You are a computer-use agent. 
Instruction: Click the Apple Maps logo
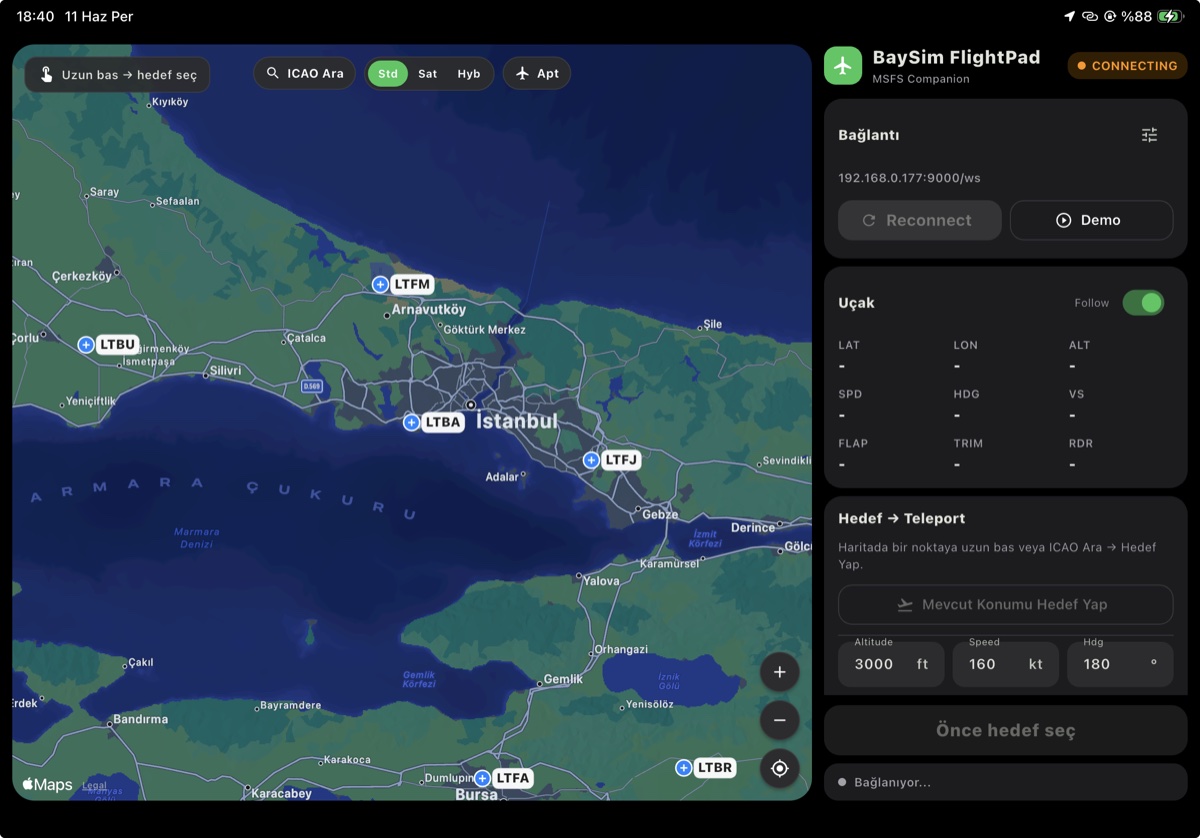(x=47, y=785)
